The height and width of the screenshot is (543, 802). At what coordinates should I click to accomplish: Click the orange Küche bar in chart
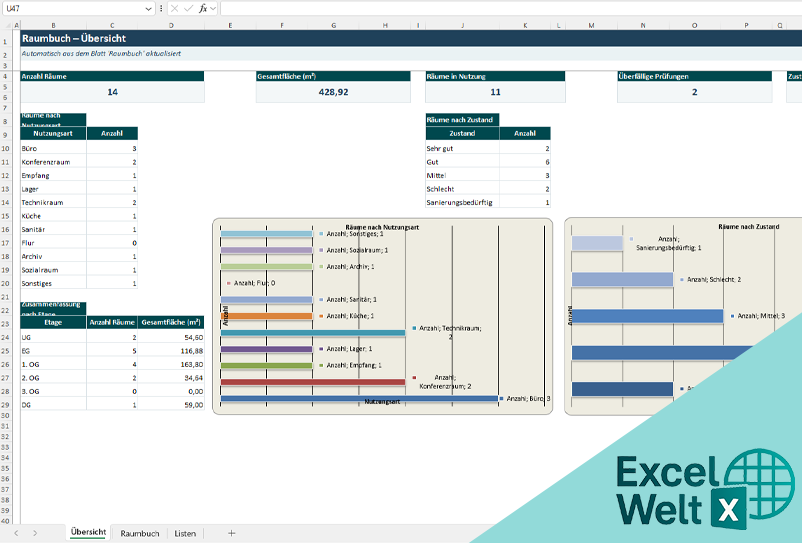click(x=266, y=316)
